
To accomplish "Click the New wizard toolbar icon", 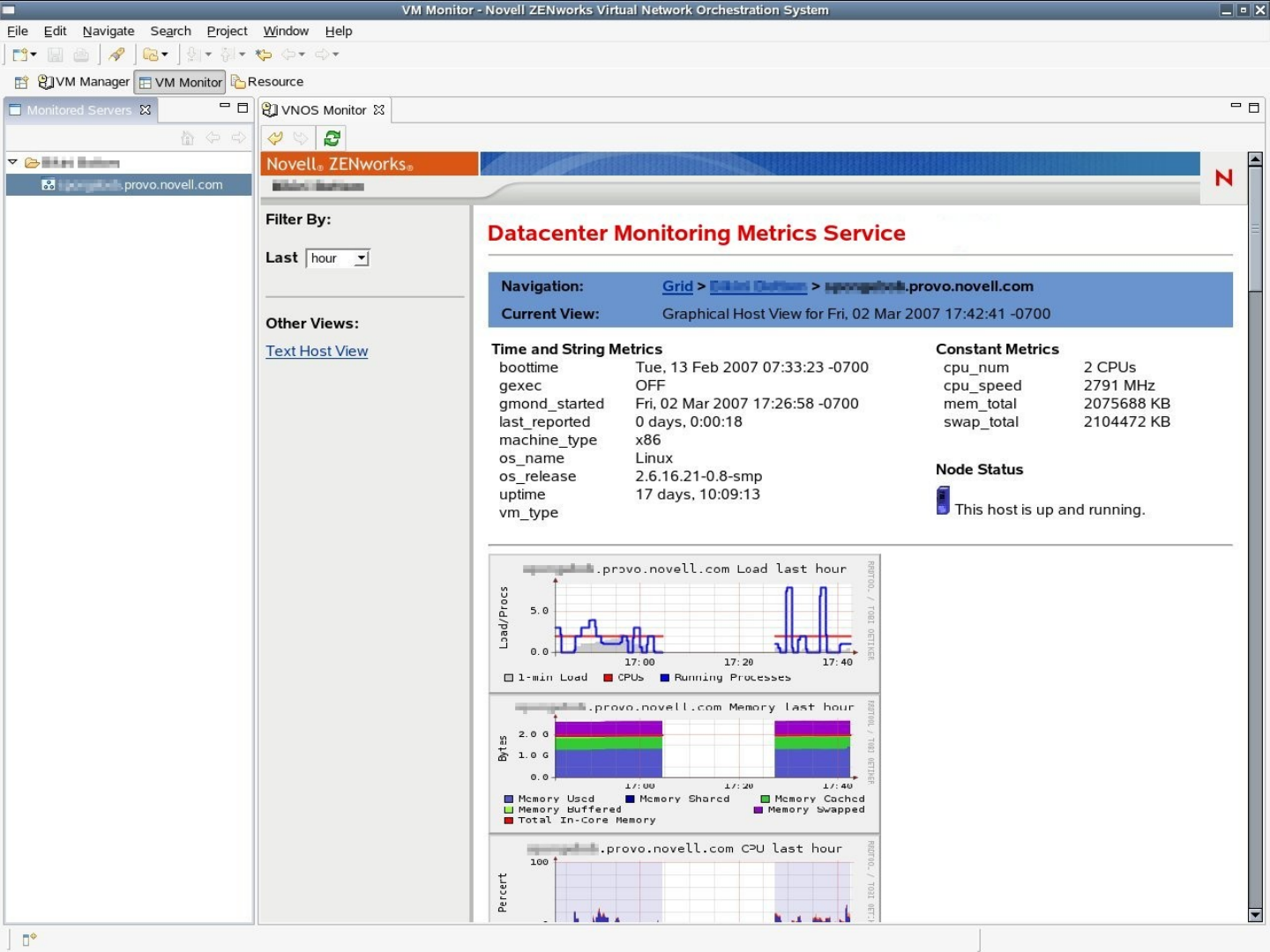I will (19, 55).
